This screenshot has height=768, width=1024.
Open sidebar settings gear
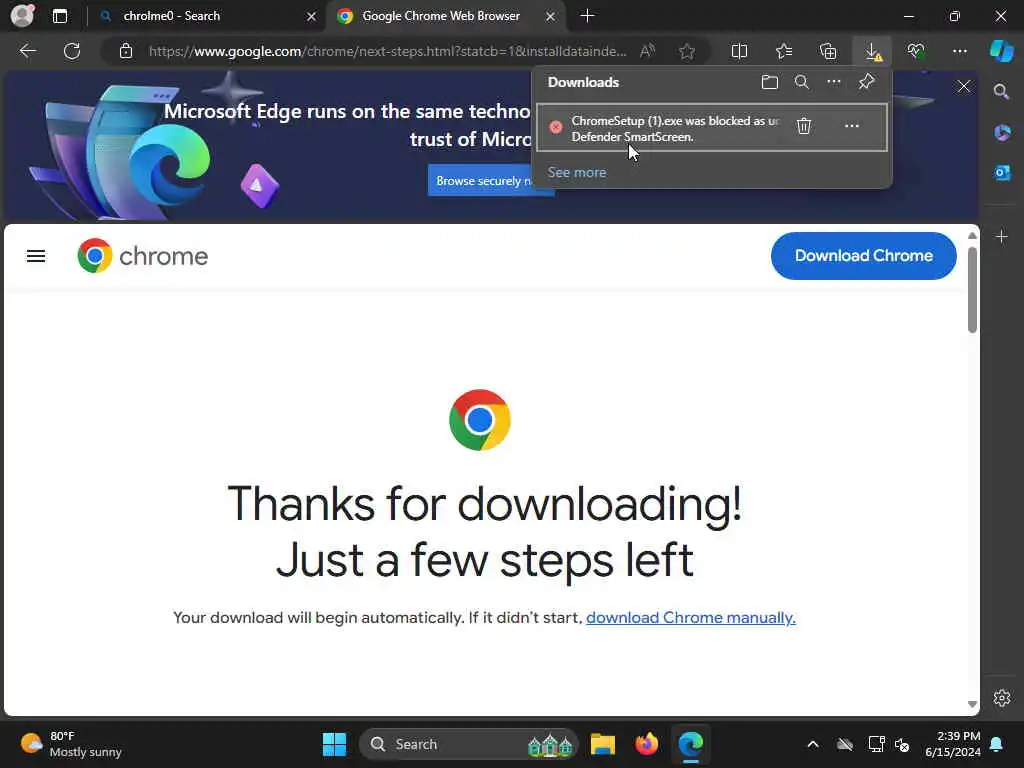pos(1002,698)
